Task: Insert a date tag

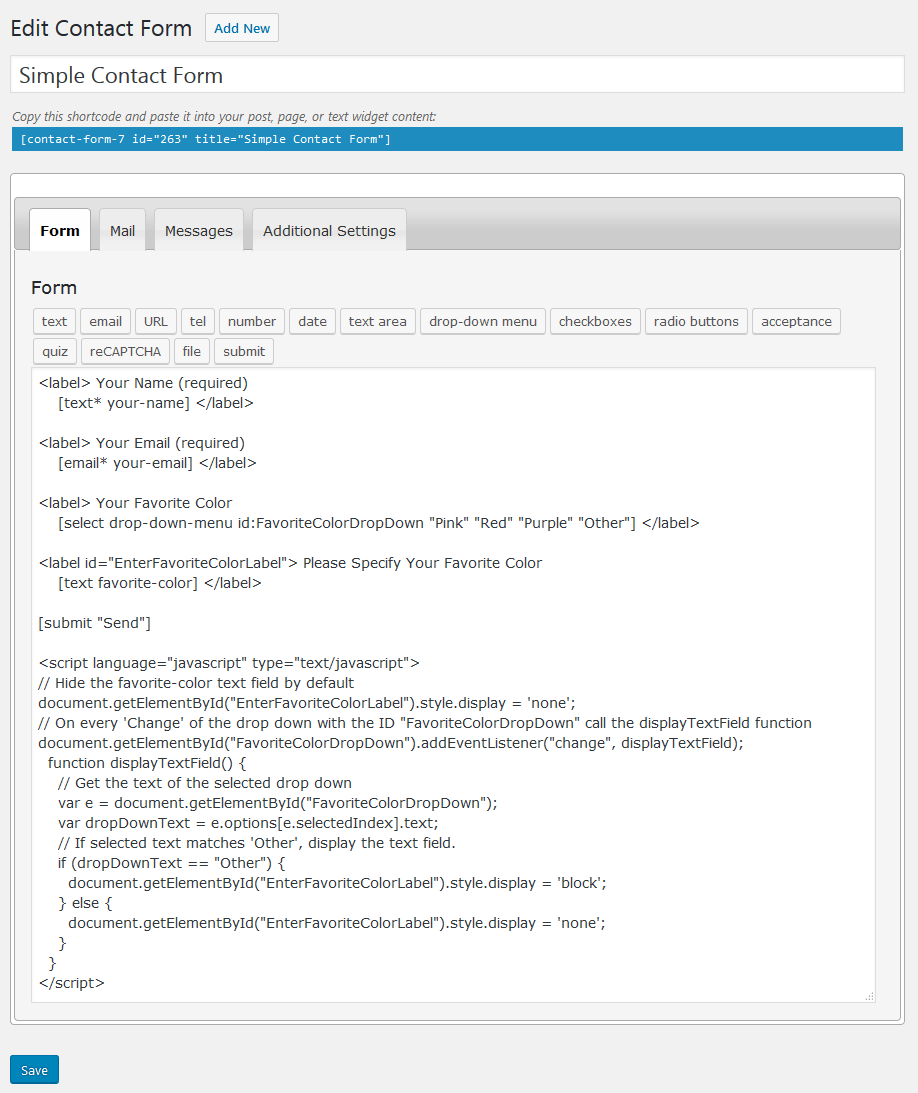Action: 312,321
